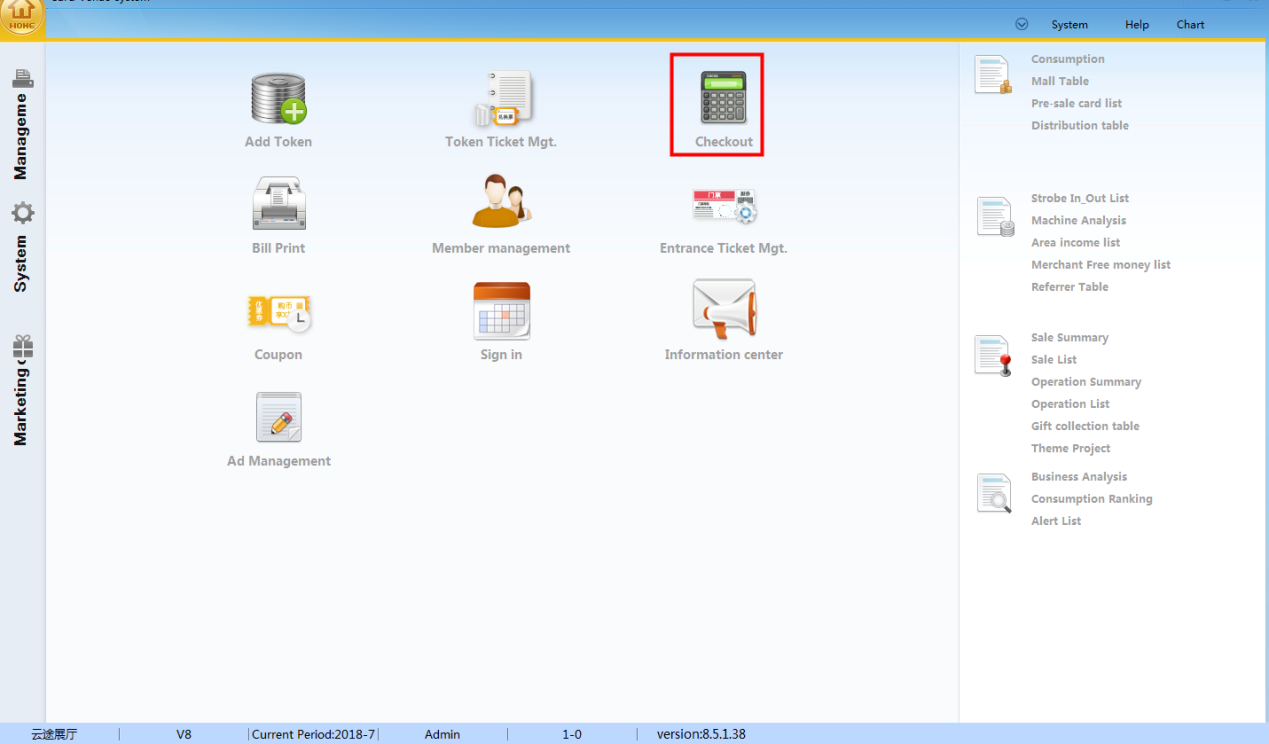Click the 云途展厅 status bar entry

click(x=54, y=734)
